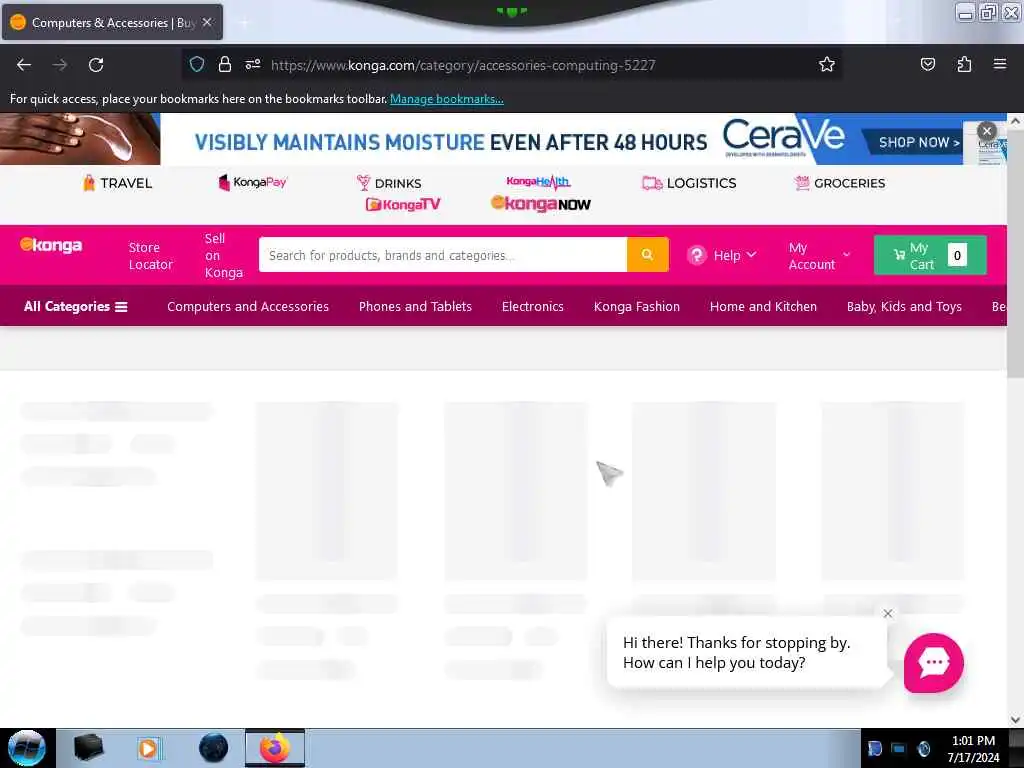Expand My Account dropdown
The width and height of the screenshot is (1024, 768).
click(820, 255)
